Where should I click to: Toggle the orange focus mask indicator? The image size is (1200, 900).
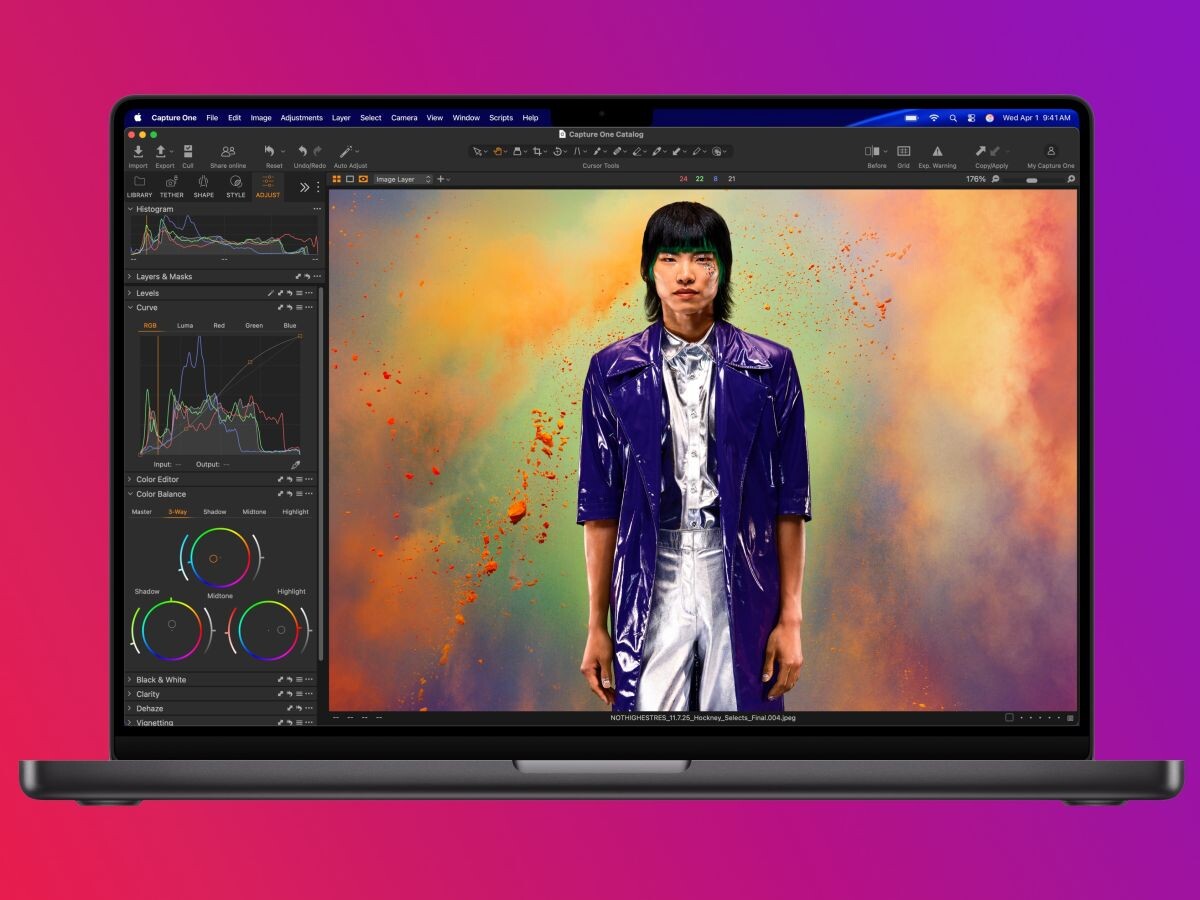click(x=363, y=178)
